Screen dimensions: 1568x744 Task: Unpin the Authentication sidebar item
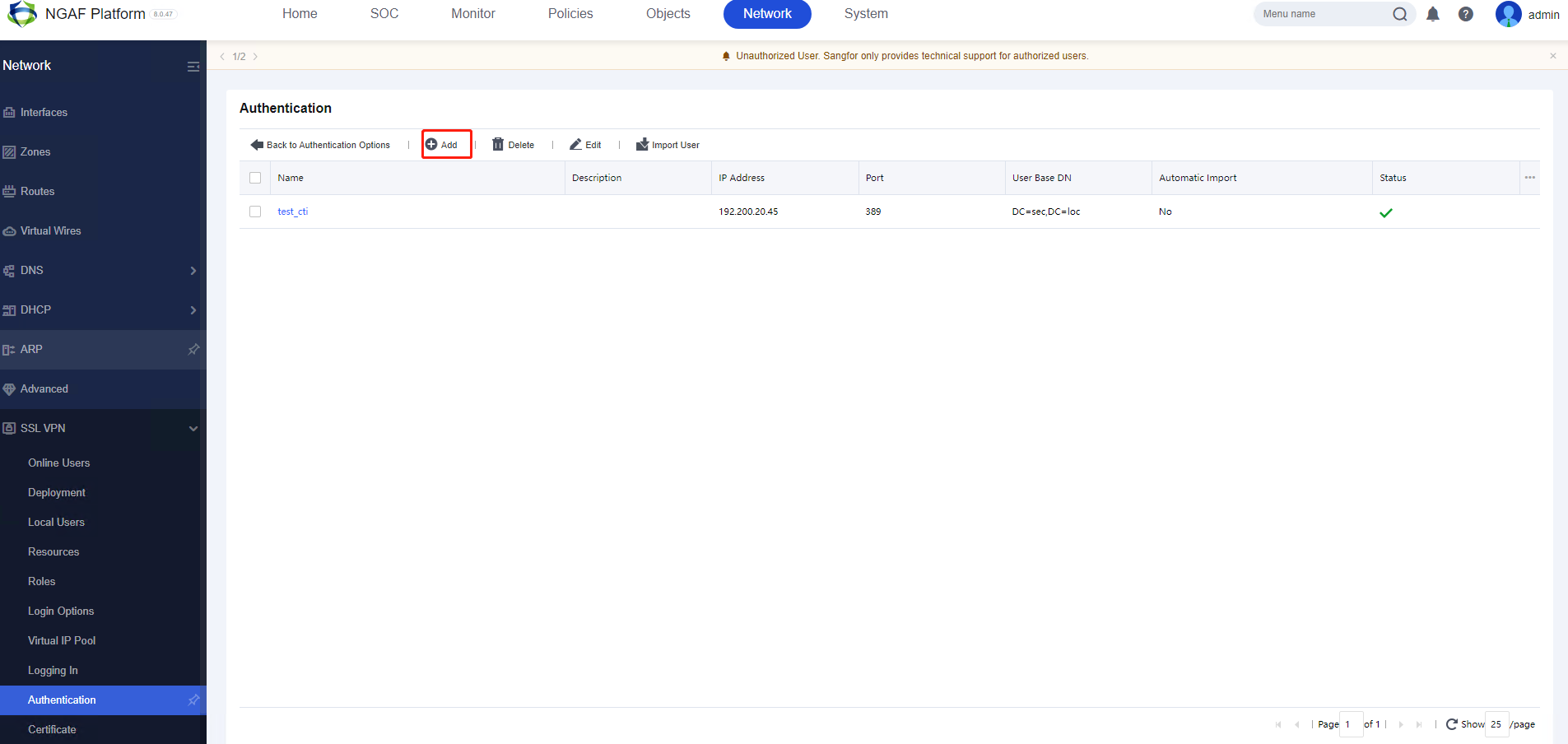193,700
